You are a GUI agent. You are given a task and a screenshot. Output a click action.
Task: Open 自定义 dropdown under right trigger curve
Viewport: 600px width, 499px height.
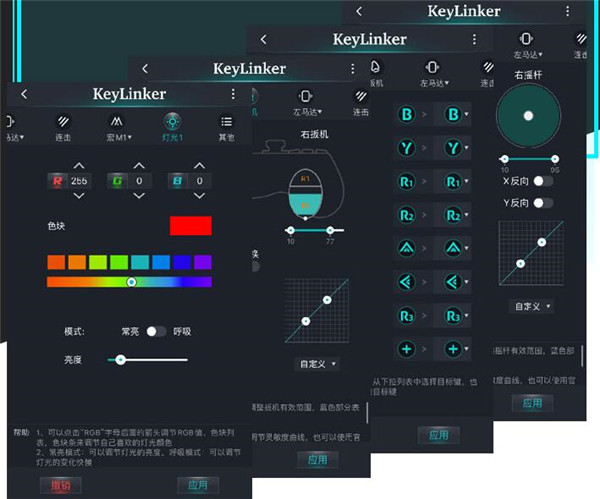[x=317, y=363]
